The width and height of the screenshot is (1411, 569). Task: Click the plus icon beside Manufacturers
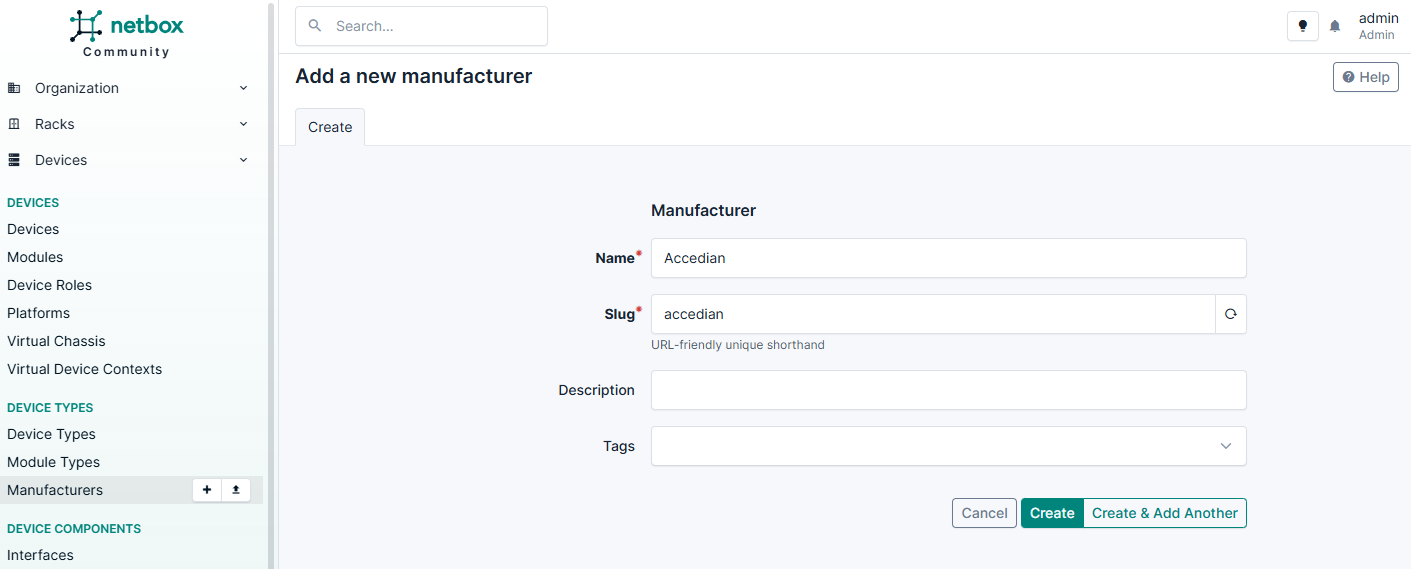tap(207, 490)
